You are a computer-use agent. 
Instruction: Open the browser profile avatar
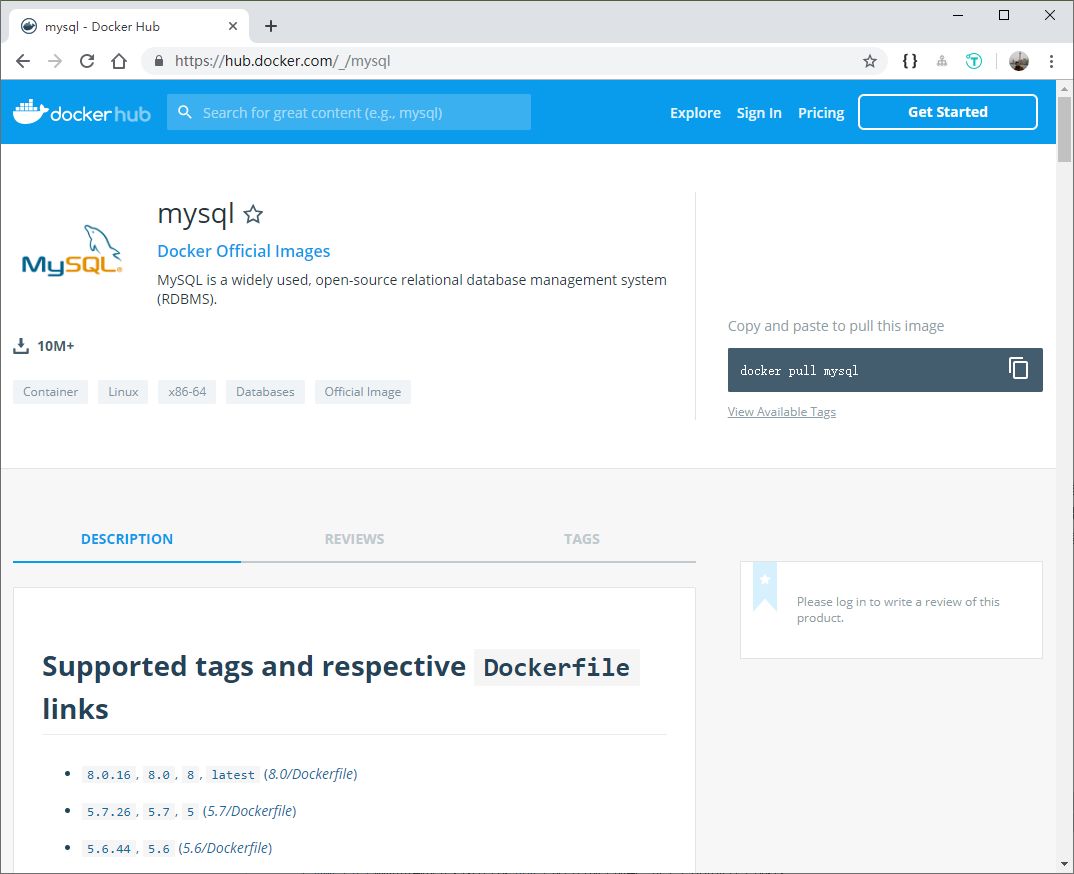point(1019,61)
